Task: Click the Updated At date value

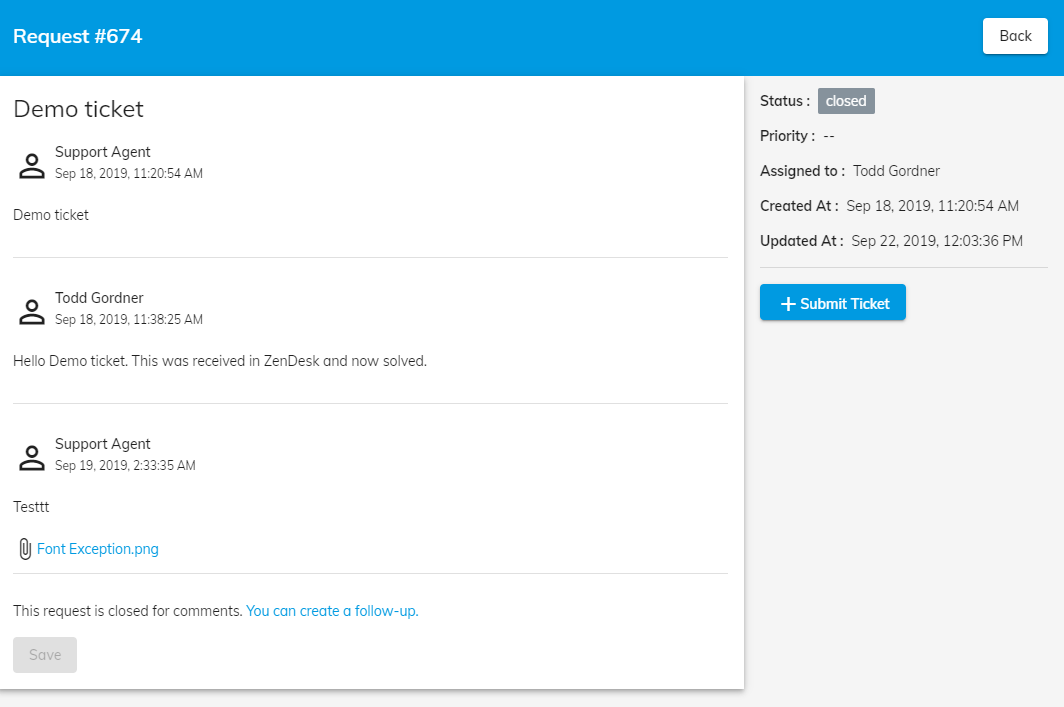Action: [x=937, y=241]
